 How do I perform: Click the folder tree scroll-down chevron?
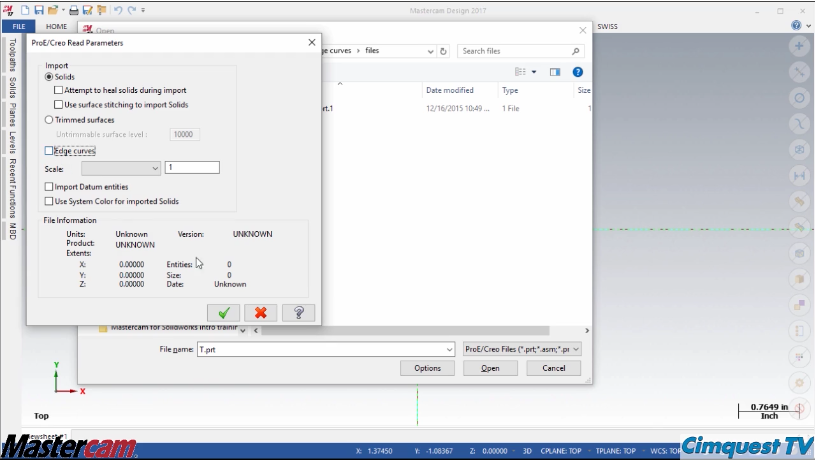(x=243, y=331)
